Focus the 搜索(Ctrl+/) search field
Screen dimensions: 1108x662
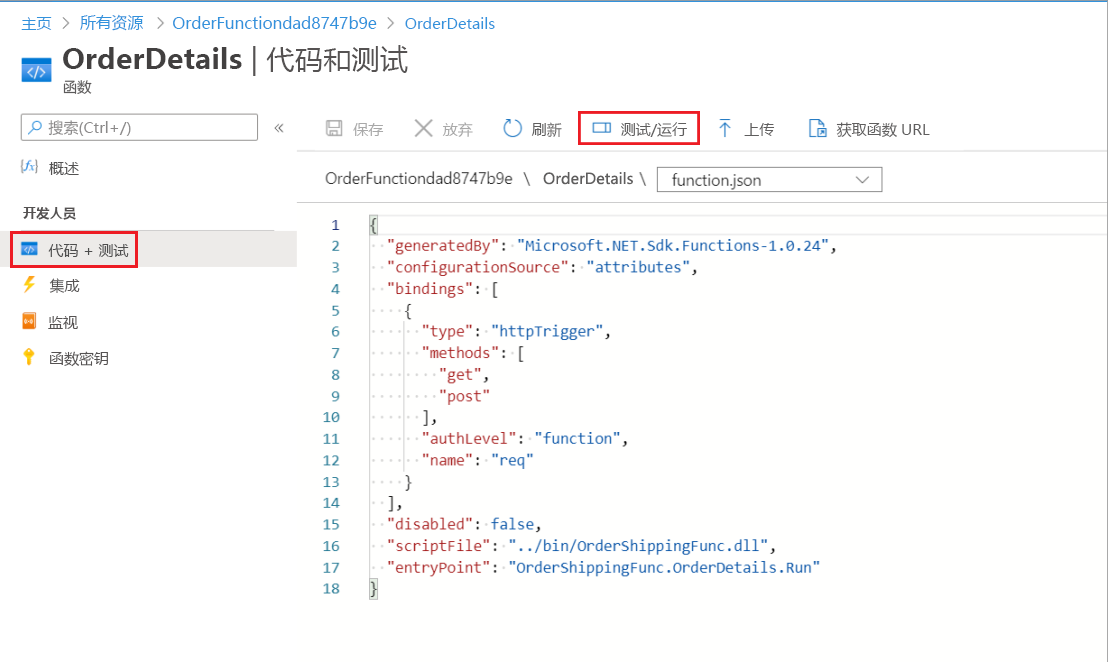pos(139,127)
